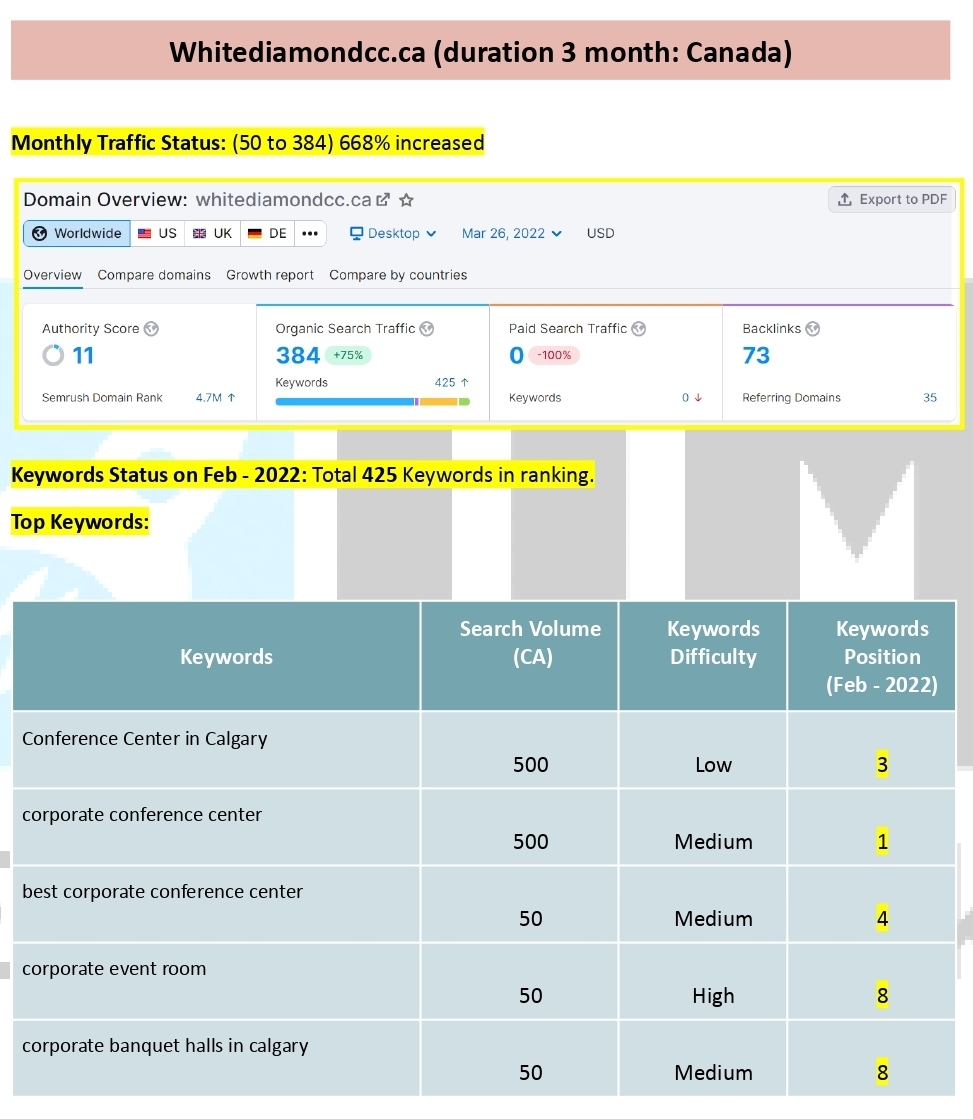Click the Monthly Traffic Status heading

119,143
